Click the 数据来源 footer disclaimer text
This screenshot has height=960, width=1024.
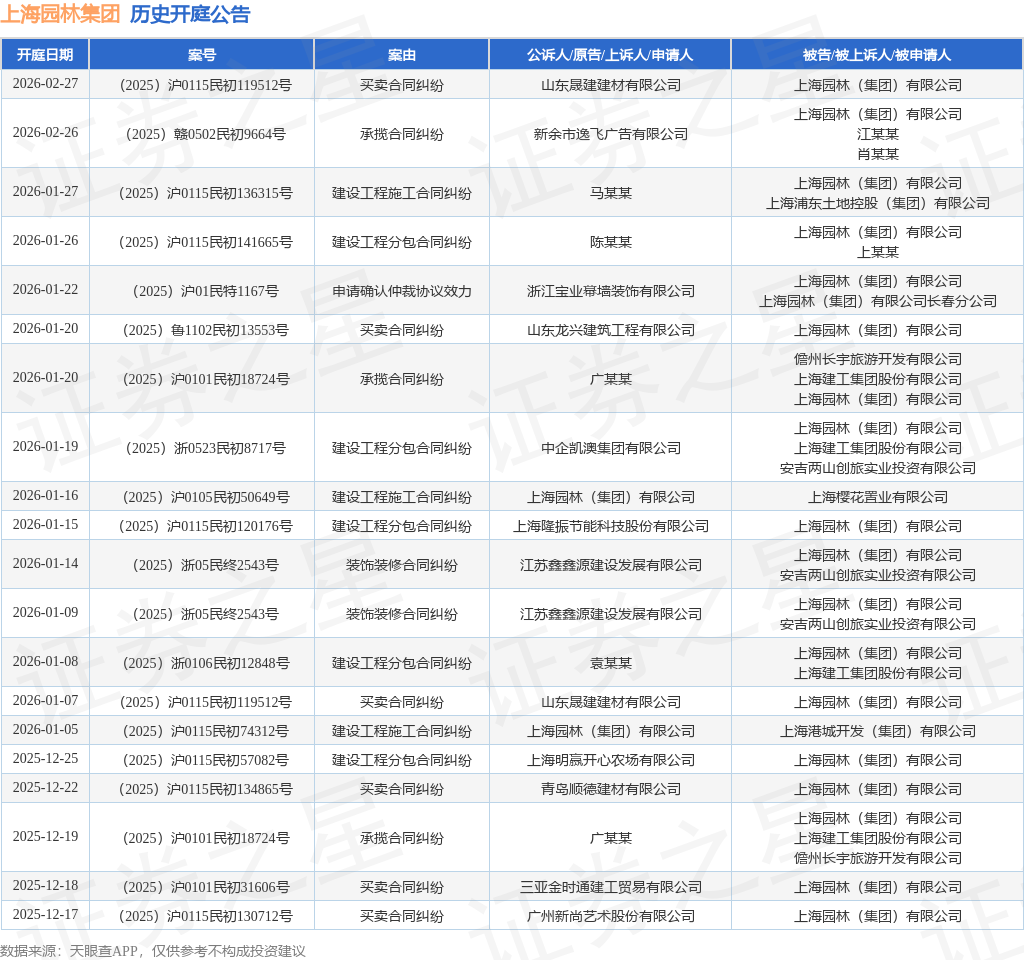point(153,951)
